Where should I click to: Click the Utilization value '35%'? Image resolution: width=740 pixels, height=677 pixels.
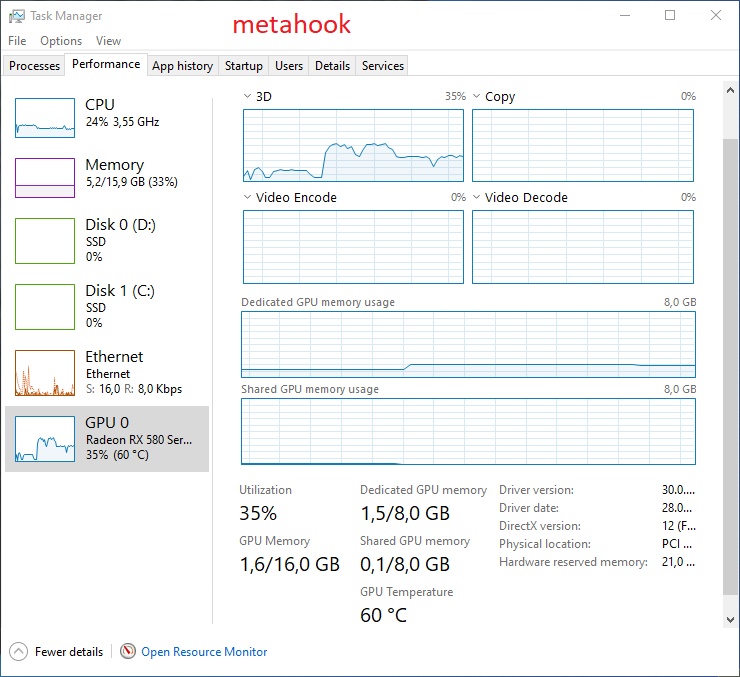click(258, 513)
